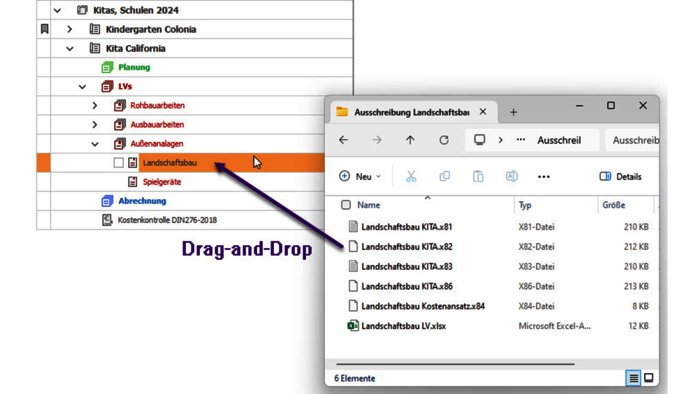Click the Außenanlagen LV group icon
Viewport: 700px width, 394px height.
[x=119, y=144]
